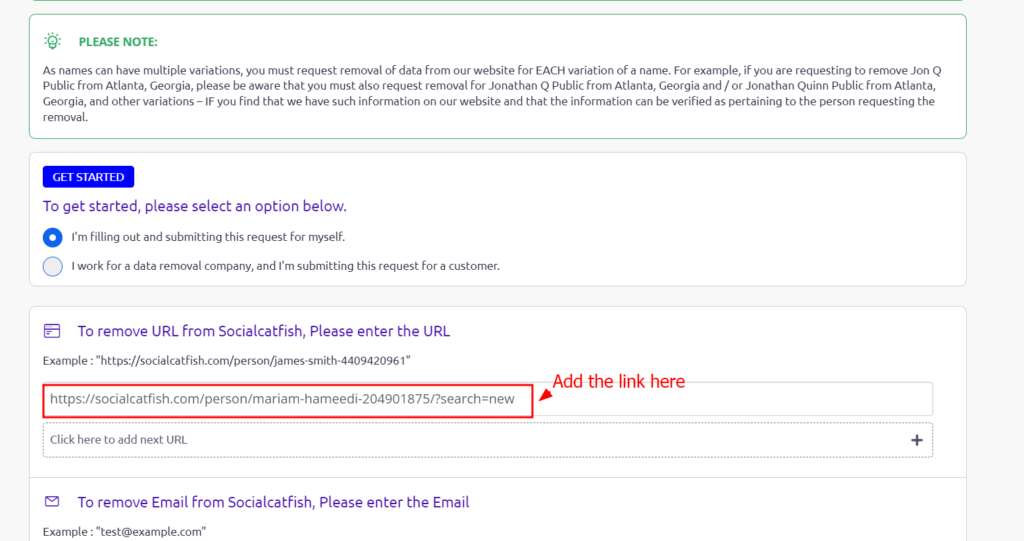Click the envelope icon beside Email heading
The width and height of the screenshot is (1024, 541).
(52, 502)
